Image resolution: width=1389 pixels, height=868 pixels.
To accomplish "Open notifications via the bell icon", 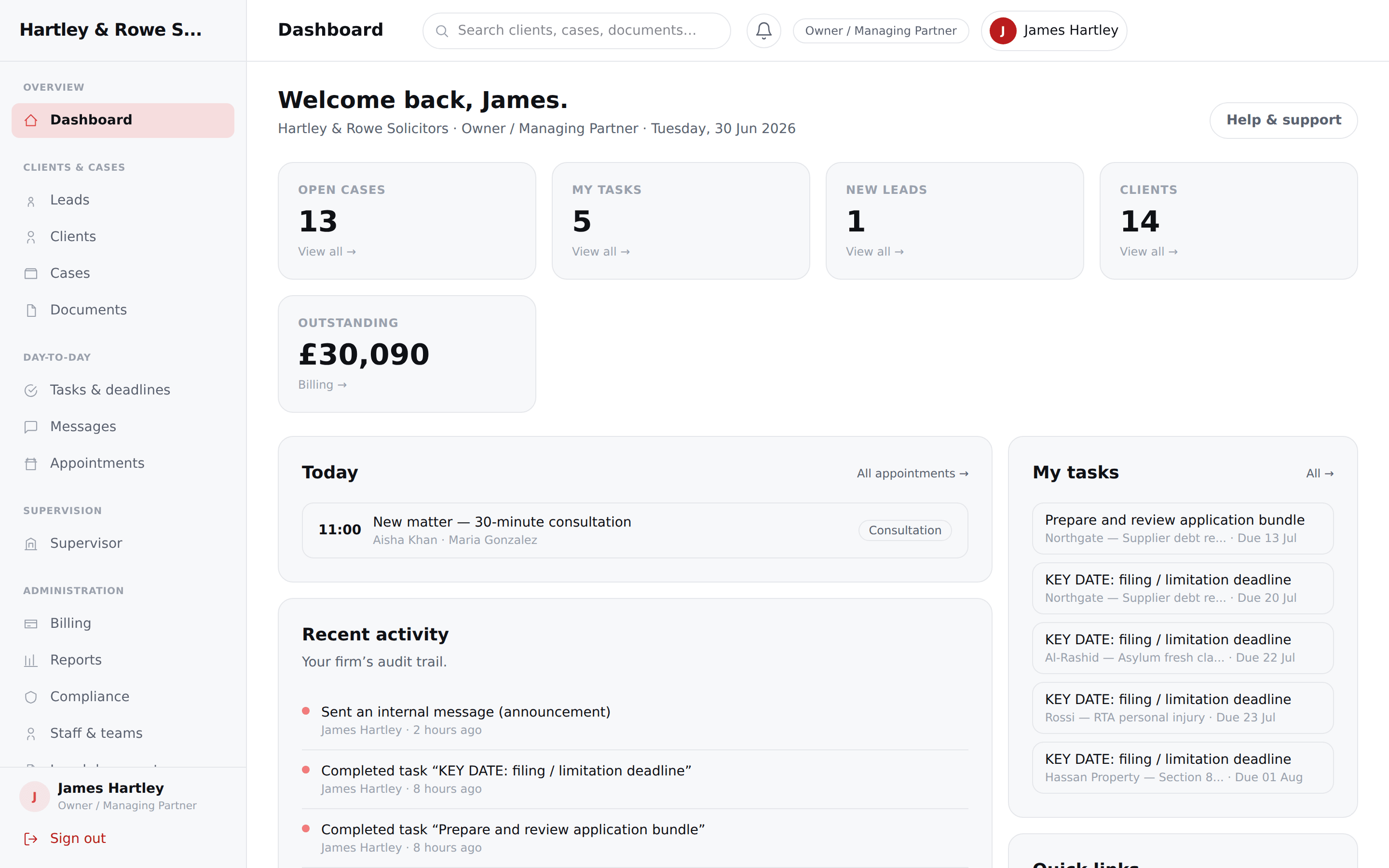I will pyautogui.click(x=763, y=30).
